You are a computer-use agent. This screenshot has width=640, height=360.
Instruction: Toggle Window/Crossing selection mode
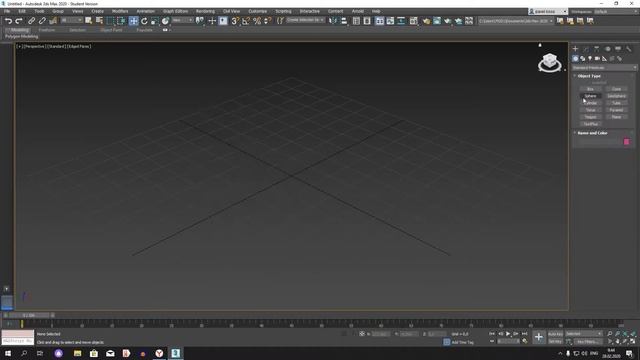tap(121, 21)
